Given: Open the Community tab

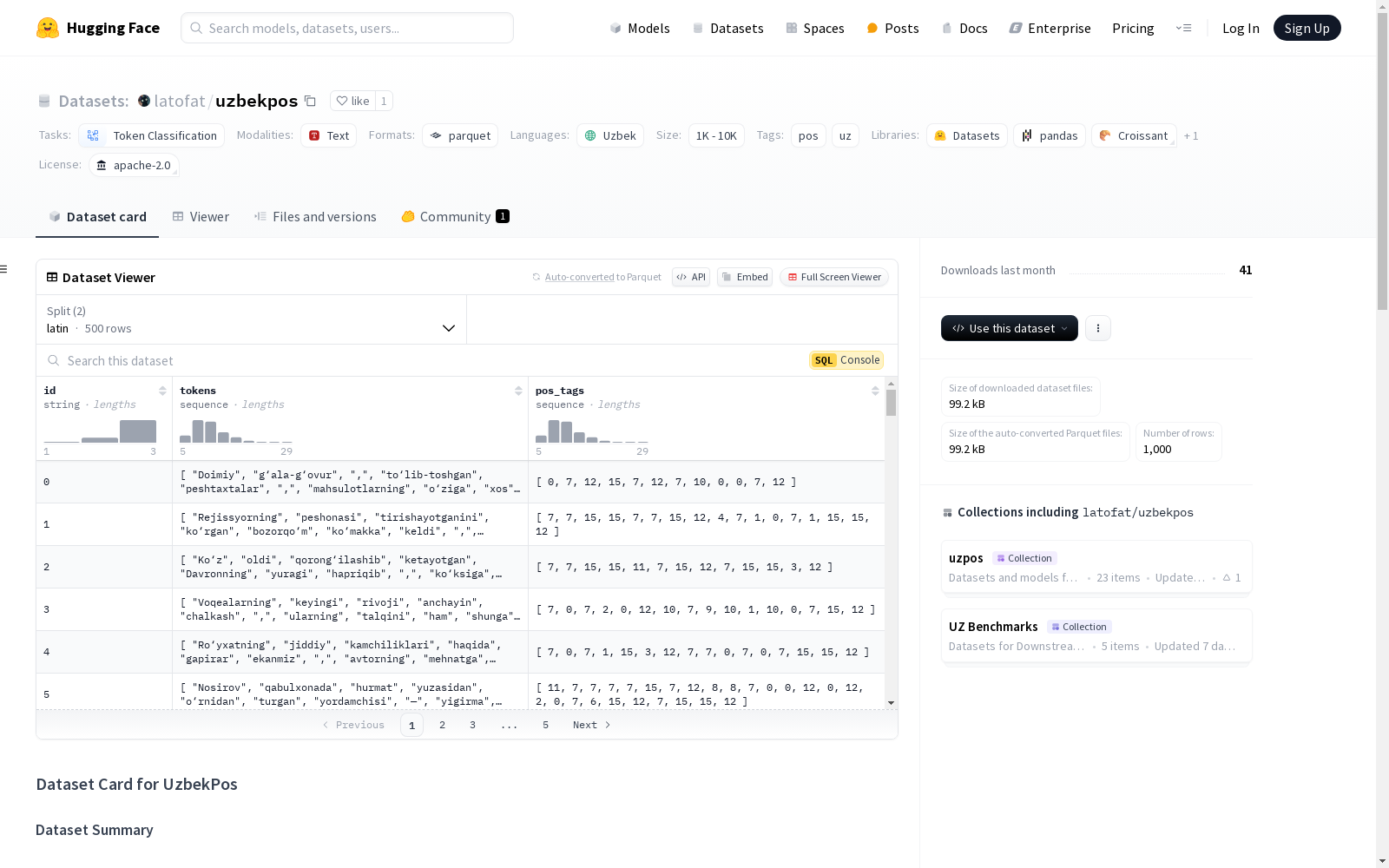Looking at the screenshot, I should 455,217.
